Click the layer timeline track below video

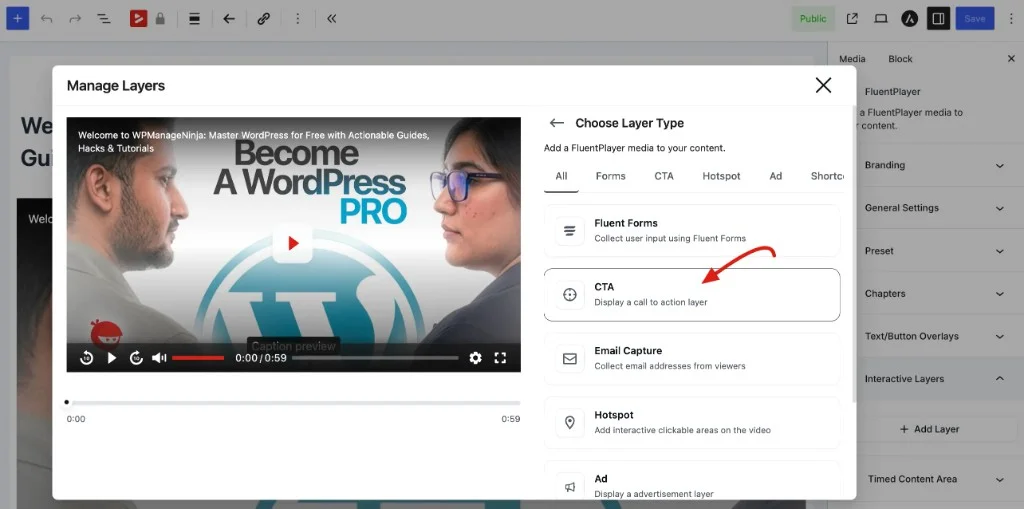click(x=293, y=402)
